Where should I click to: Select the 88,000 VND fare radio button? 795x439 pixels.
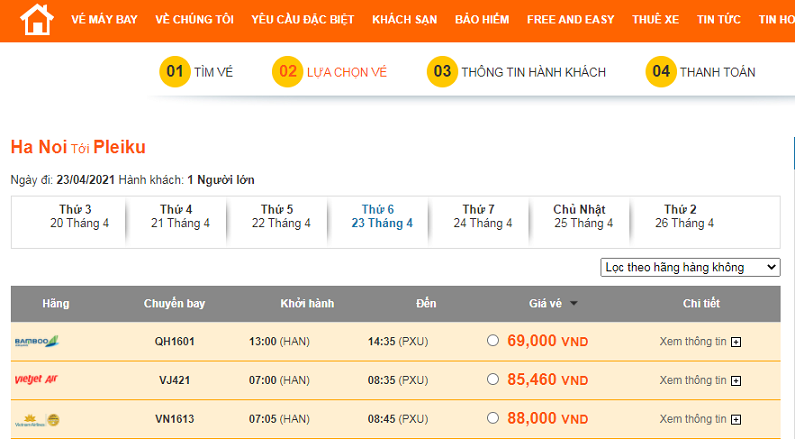point(493,418)
